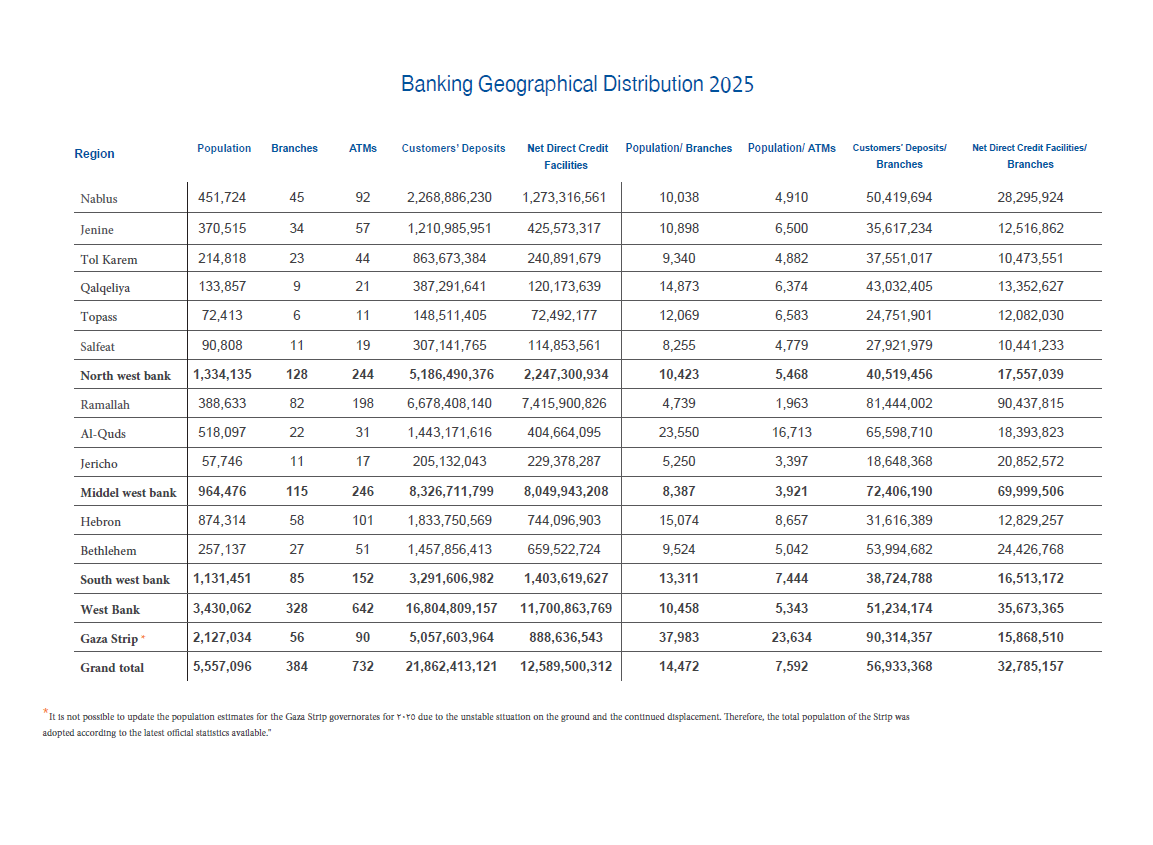Select the 'West Bank' total label
Image resolution: width=1153 pixels, height=845 pixels.
[110, 610]
